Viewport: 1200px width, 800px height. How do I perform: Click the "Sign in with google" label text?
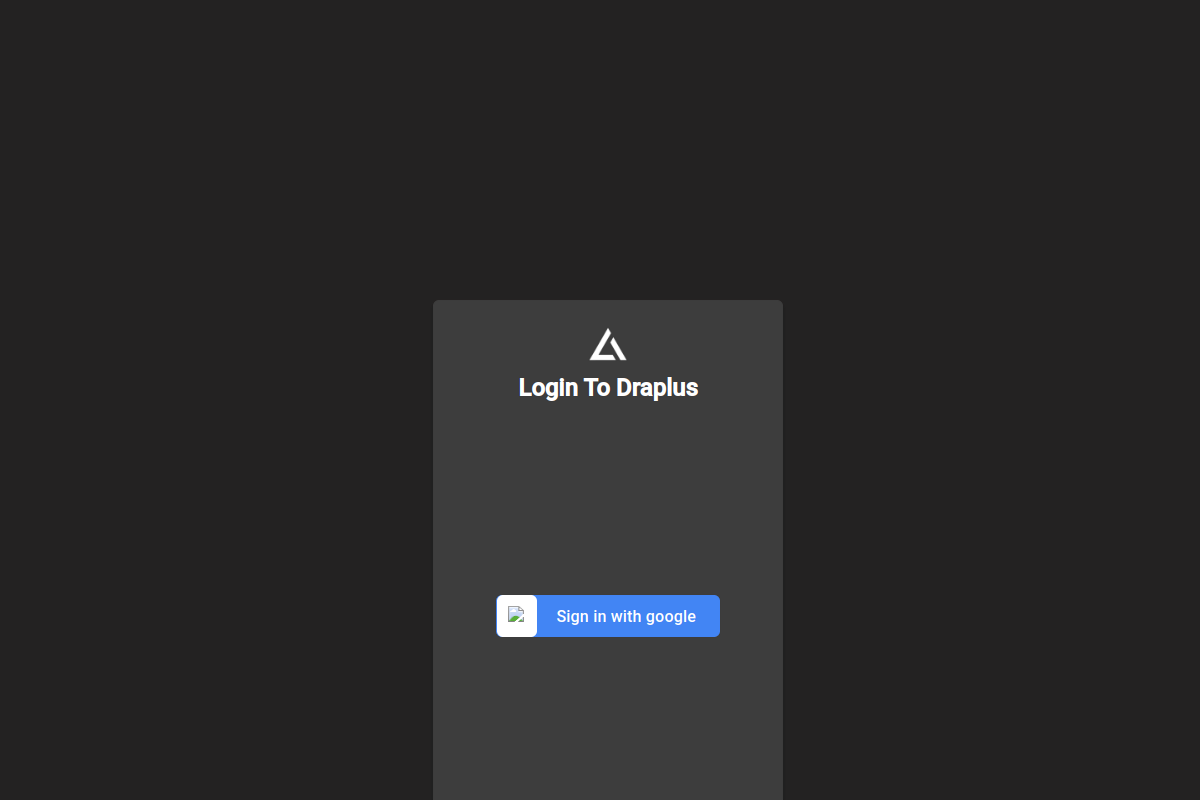pos(626,616)
